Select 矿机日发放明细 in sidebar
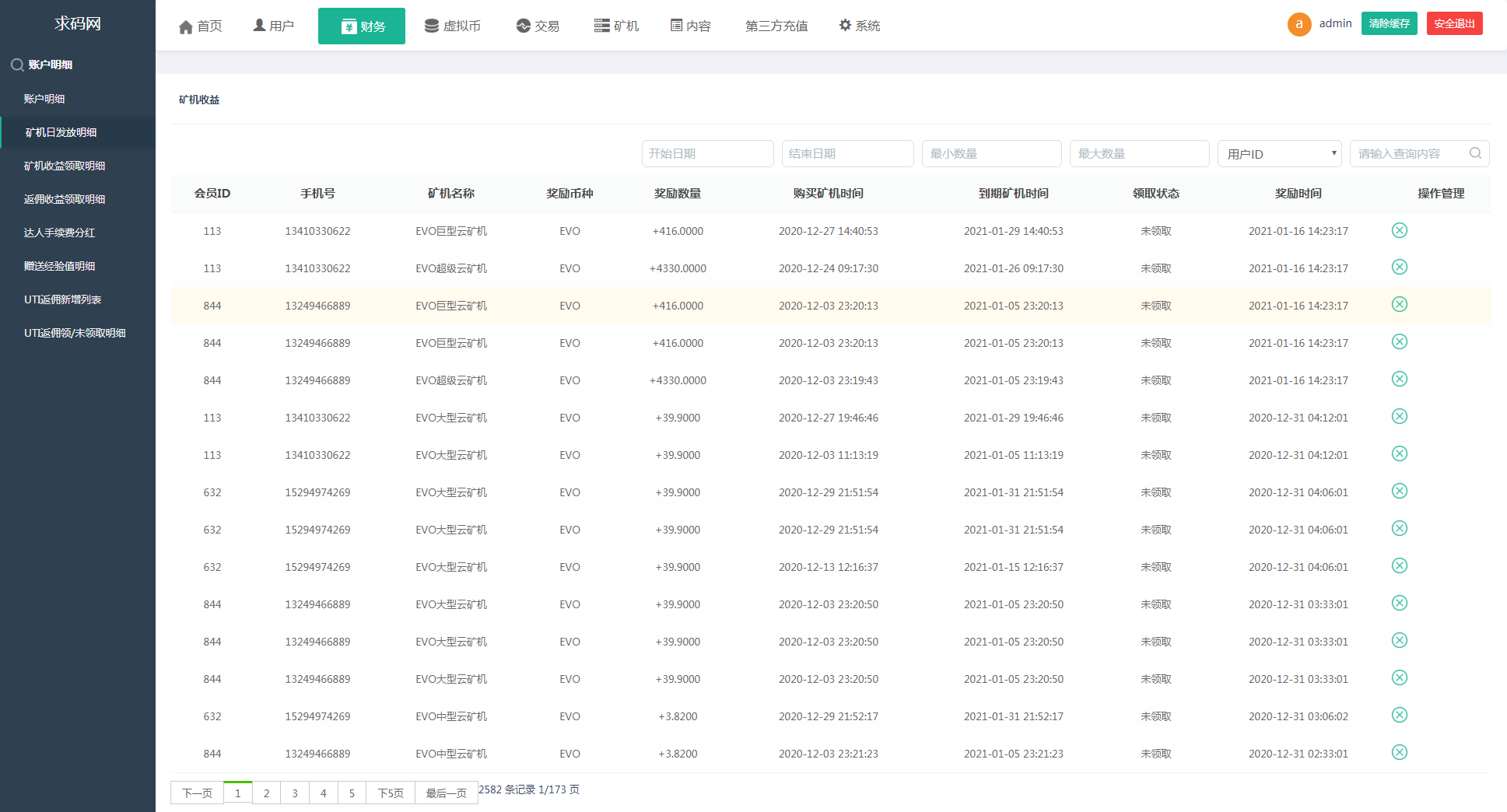The image size is (1507, 812). pos(61,132)
